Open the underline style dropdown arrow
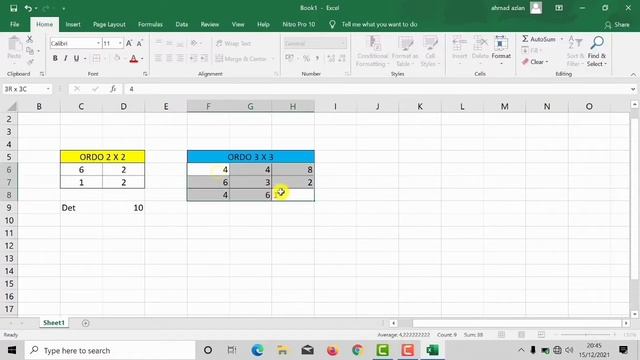Viewport: 640px width, 360px height. coord(84,59)
